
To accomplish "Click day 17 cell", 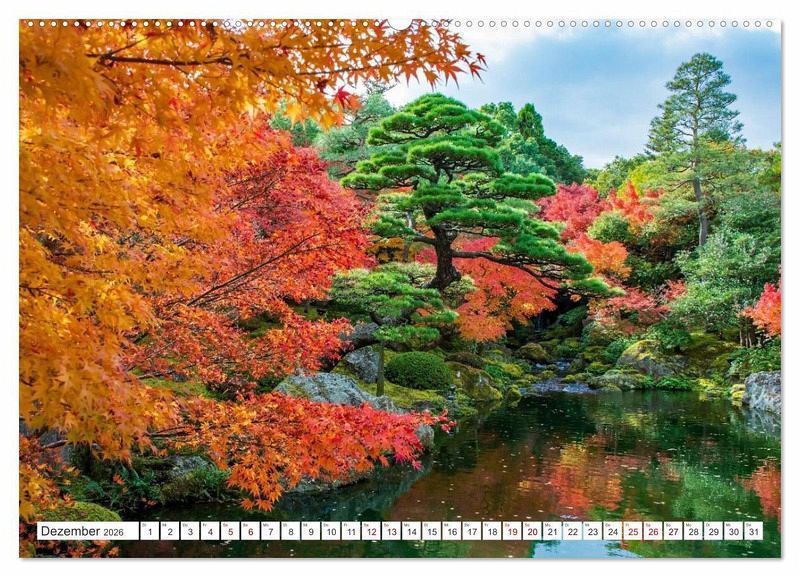I will 471,531.
